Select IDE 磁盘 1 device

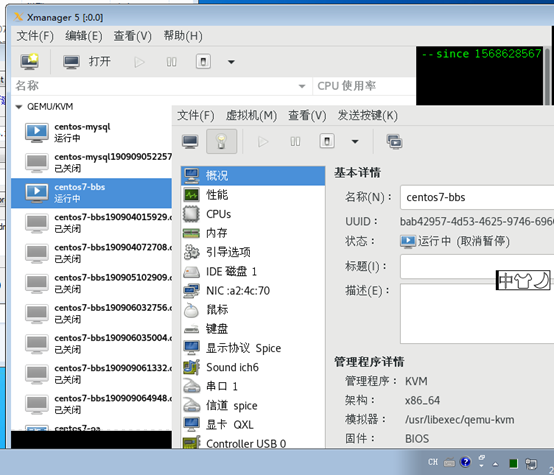pos(253,271)
